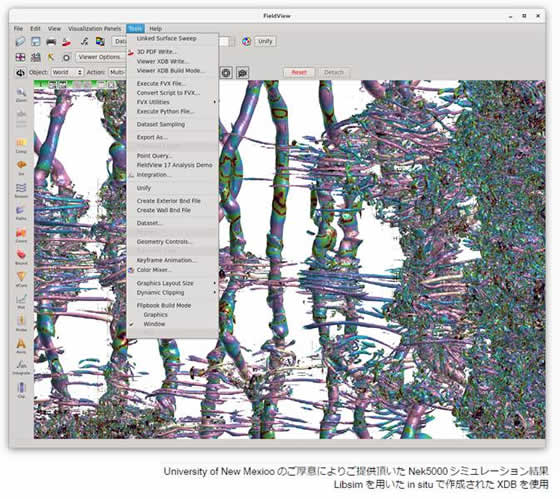The image size is (560, 499).
Task: Open the vCore side panel icon
Action: coord(21,279)
